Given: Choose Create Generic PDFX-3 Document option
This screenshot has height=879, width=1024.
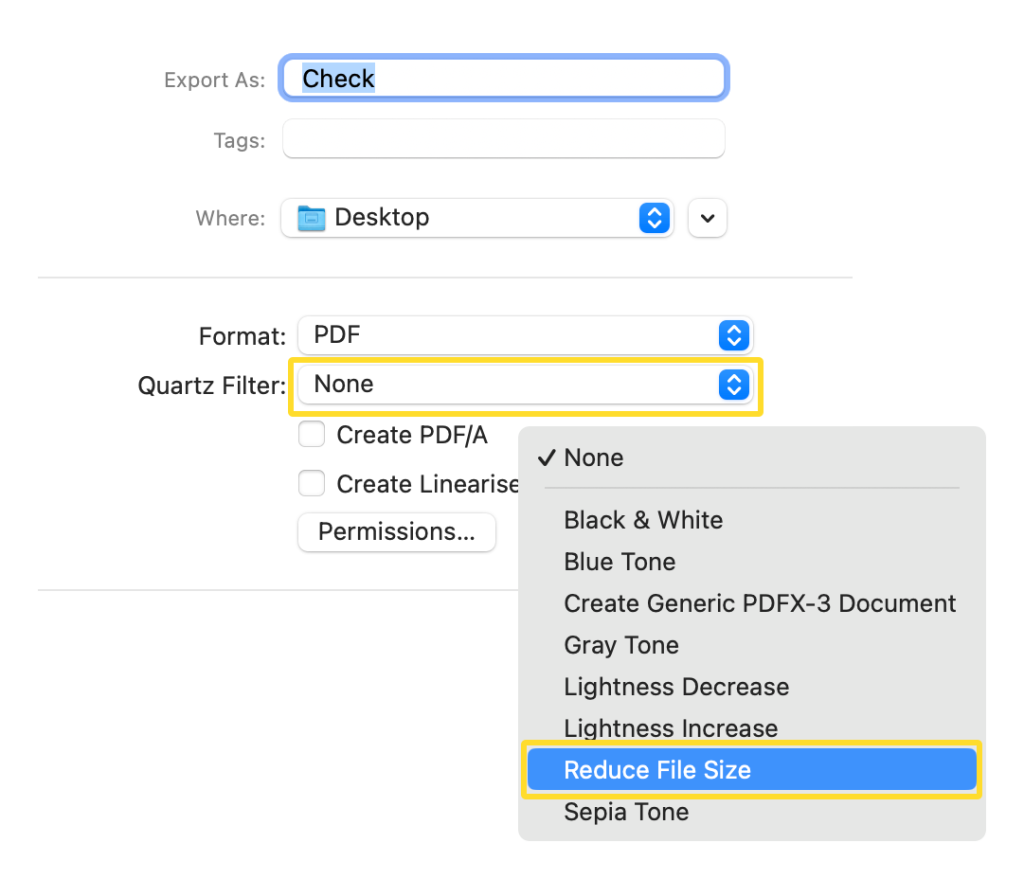Looking at the screenshot, I should (x=760, y=603).
